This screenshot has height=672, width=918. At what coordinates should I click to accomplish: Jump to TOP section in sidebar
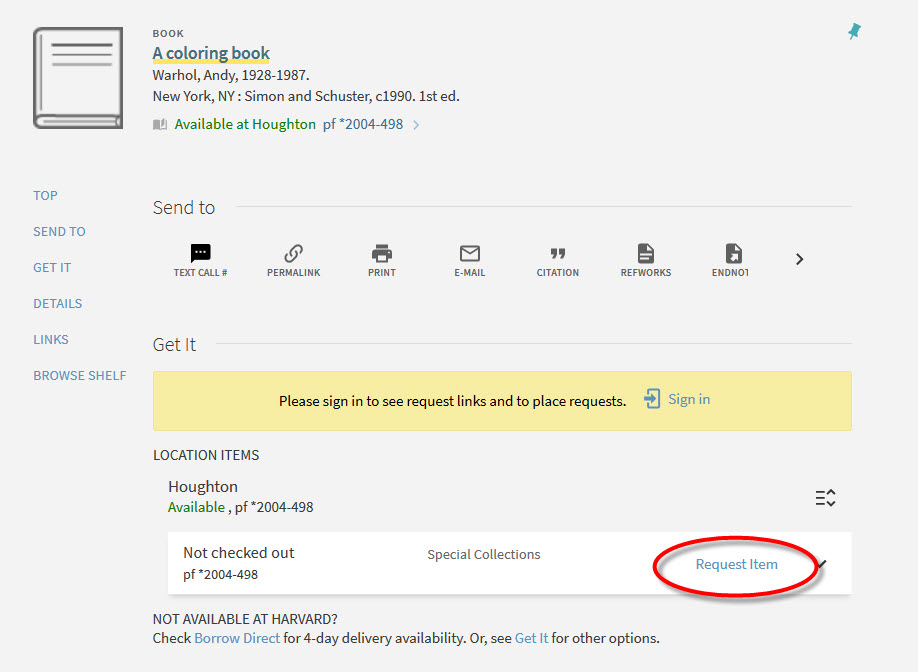point(45,196)
